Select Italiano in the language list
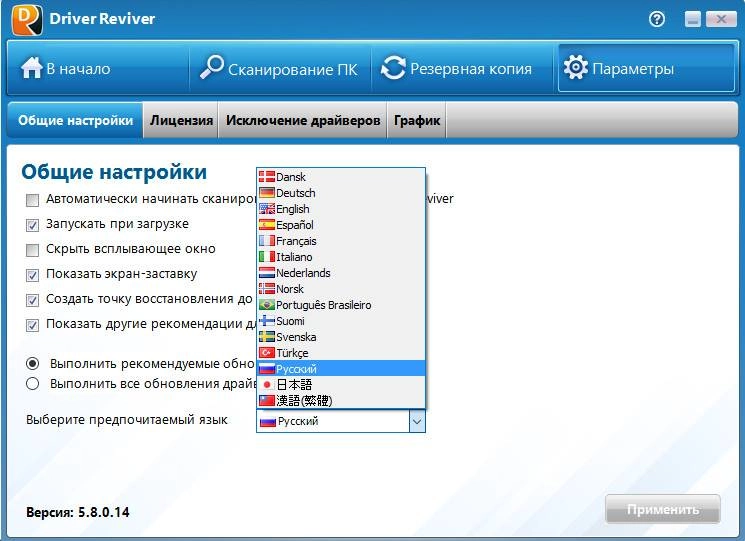 pyautogui.click(x=341, y=256)
